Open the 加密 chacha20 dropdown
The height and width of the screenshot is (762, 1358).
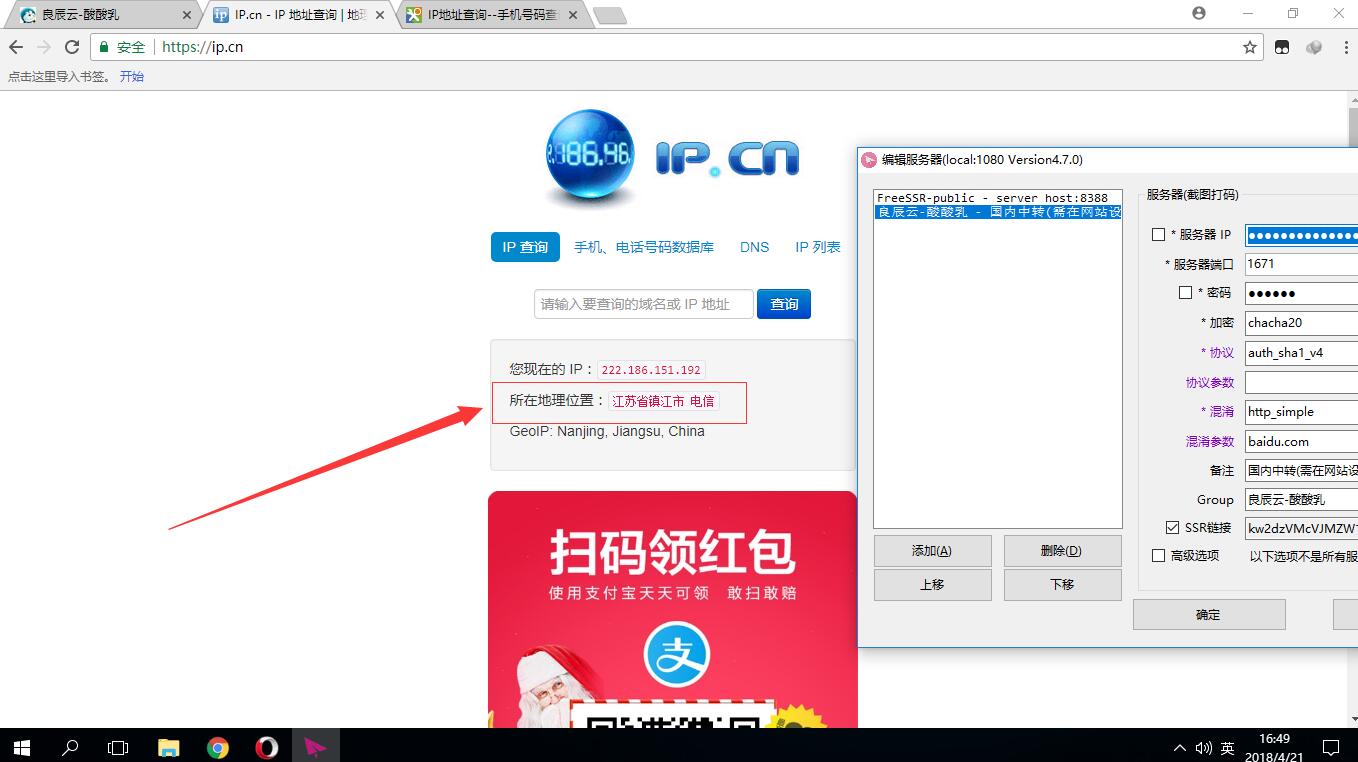[x=1301, y=323]
